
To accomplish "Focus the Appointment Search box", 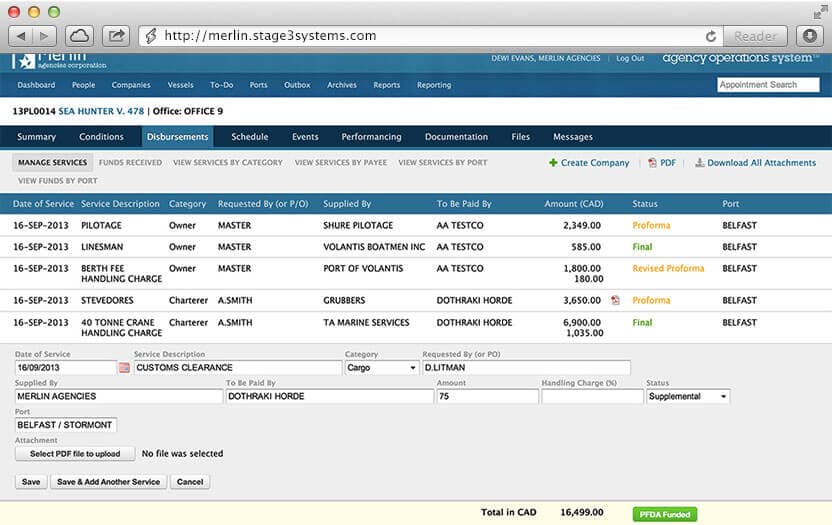I will click(769, 85).
